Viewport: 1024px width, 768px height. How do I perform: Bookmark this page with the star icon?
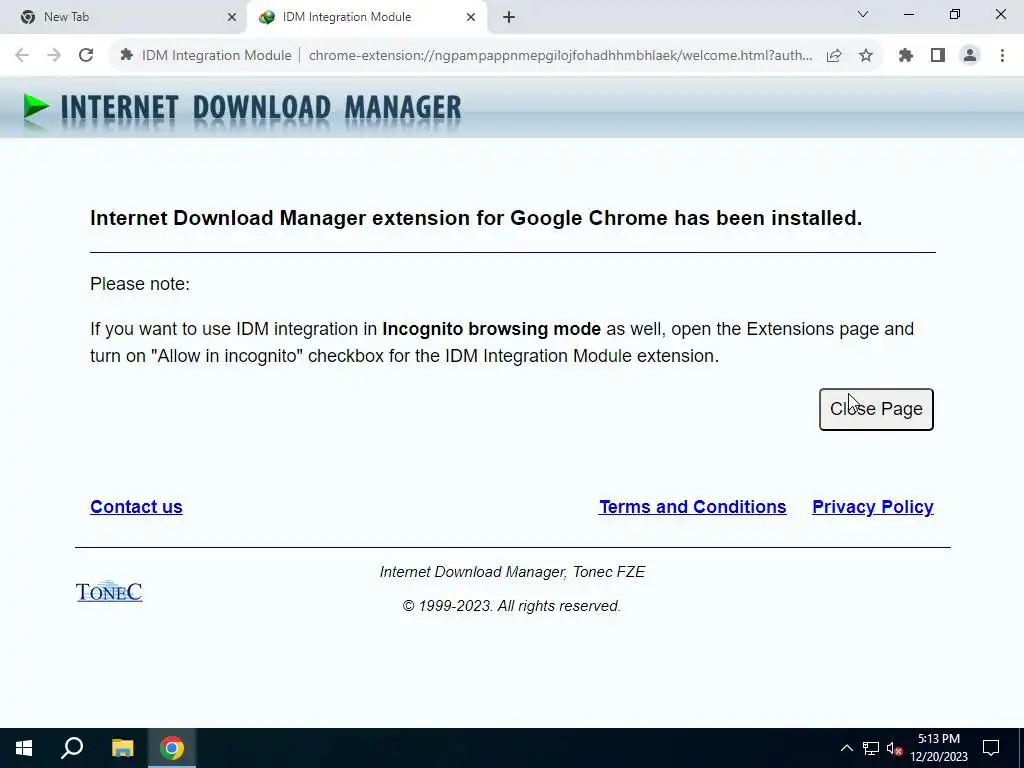[x=866, y=56]
